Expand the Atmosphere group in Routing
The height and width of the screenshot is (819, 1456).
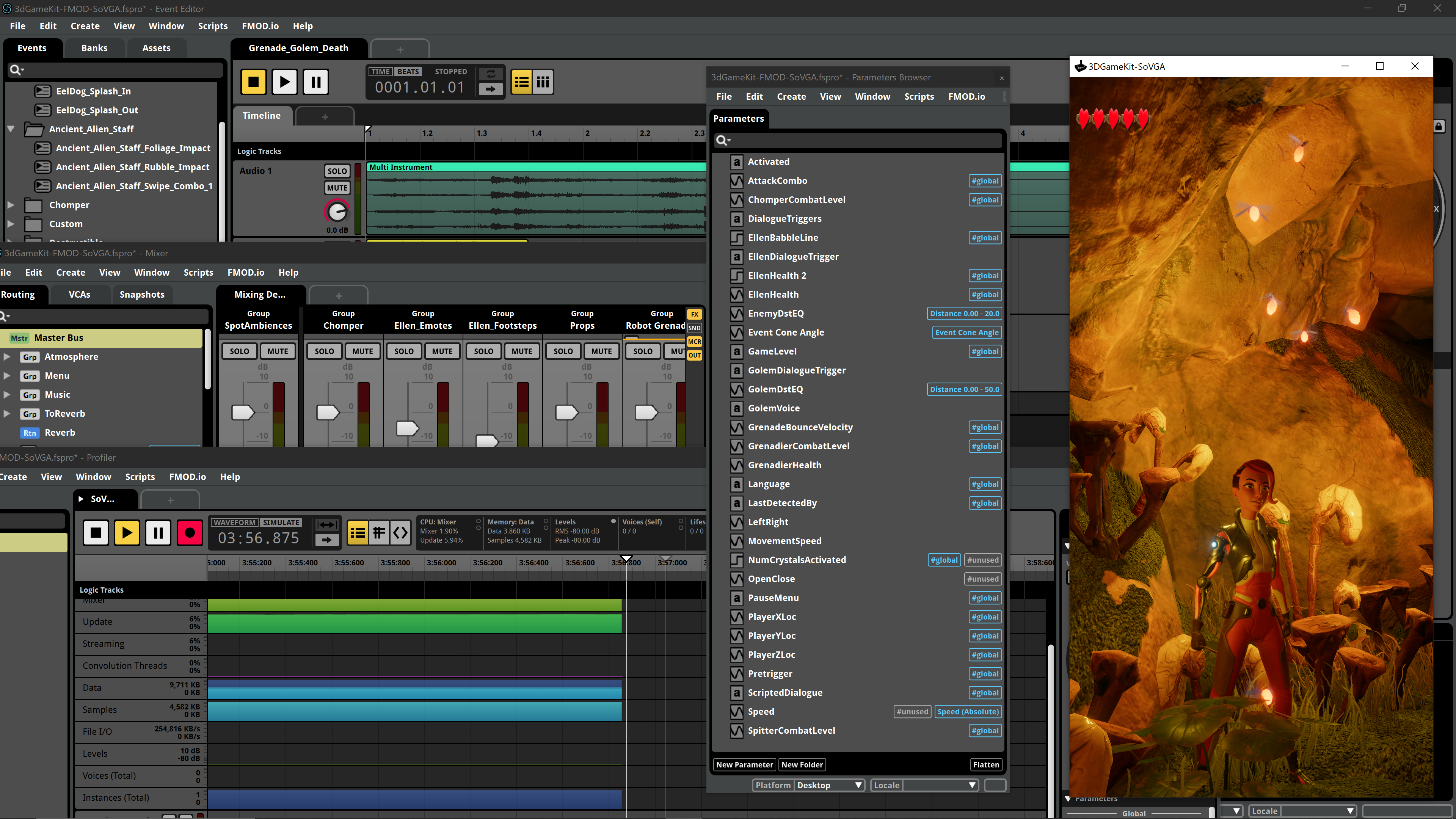(7, 357)
